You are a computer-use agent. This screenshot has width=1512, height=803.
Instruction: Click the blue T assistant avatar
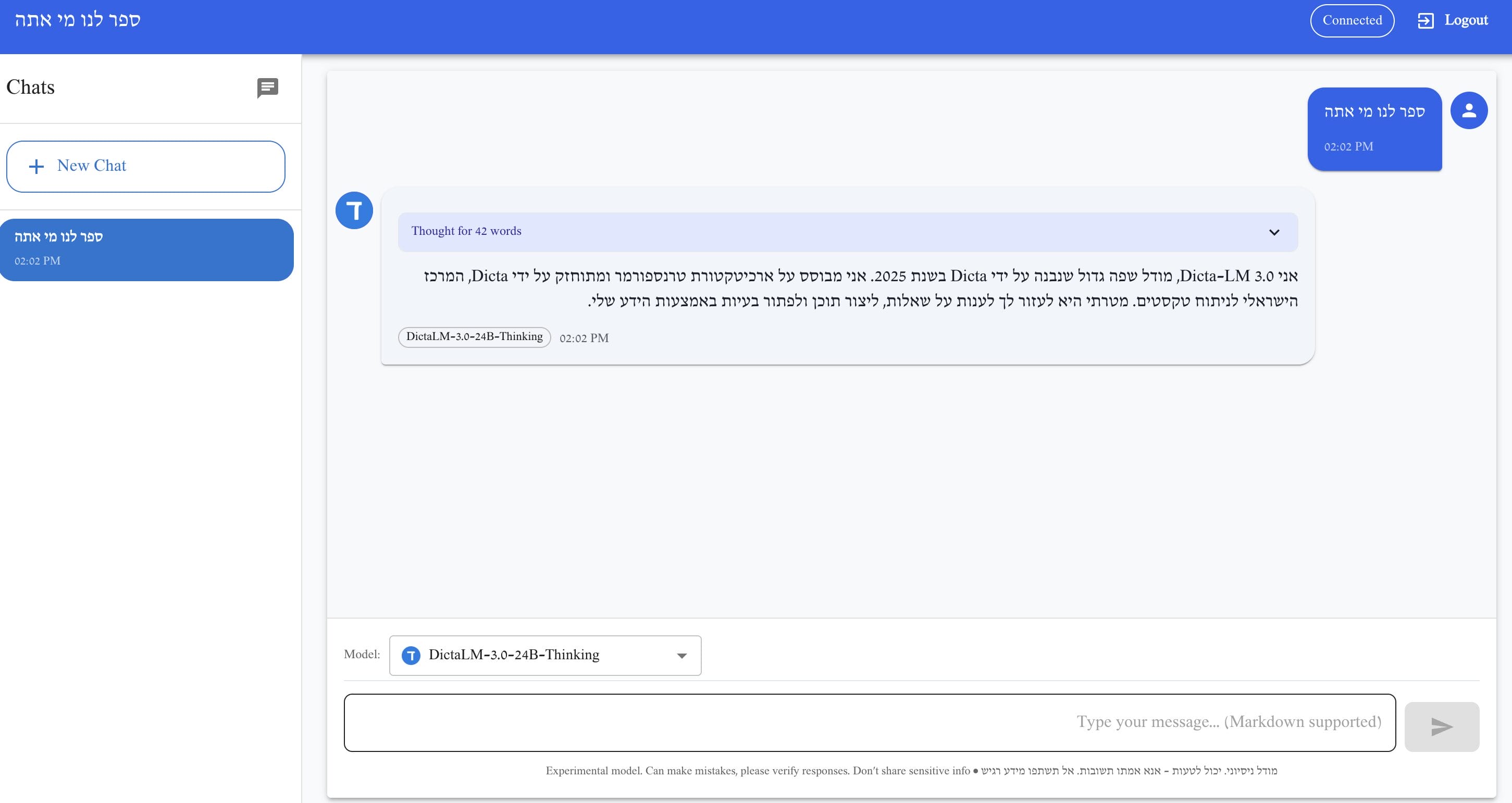pos(354,210)
